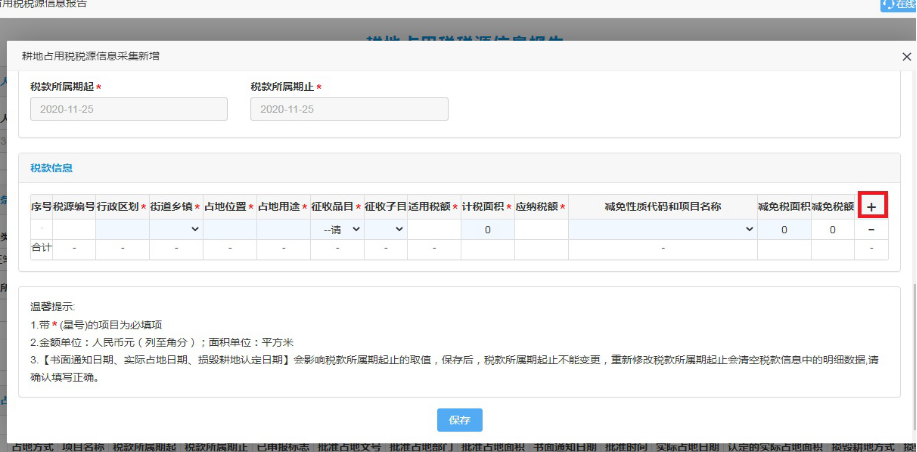Click the 占地用途 input cell
Screen dimensions: 917x452
(x=282, y=229)
